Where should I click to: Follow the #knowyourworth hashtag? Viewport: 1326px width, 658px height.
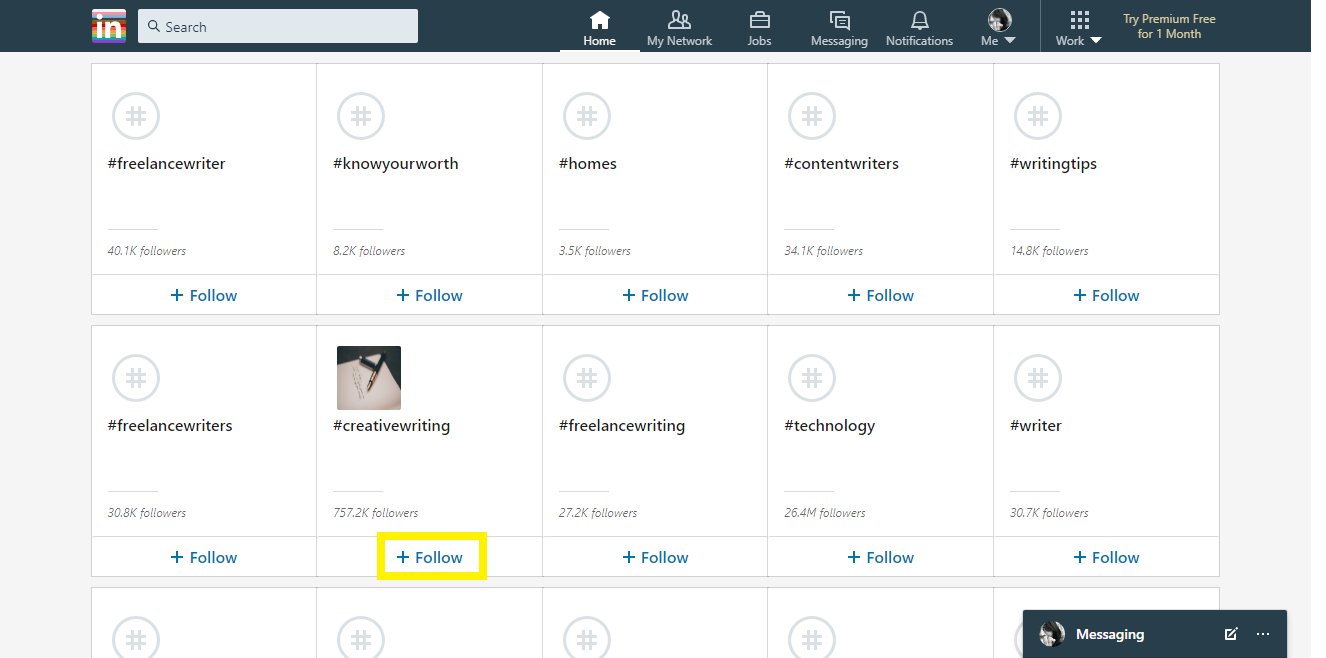(x=429, y=295)
